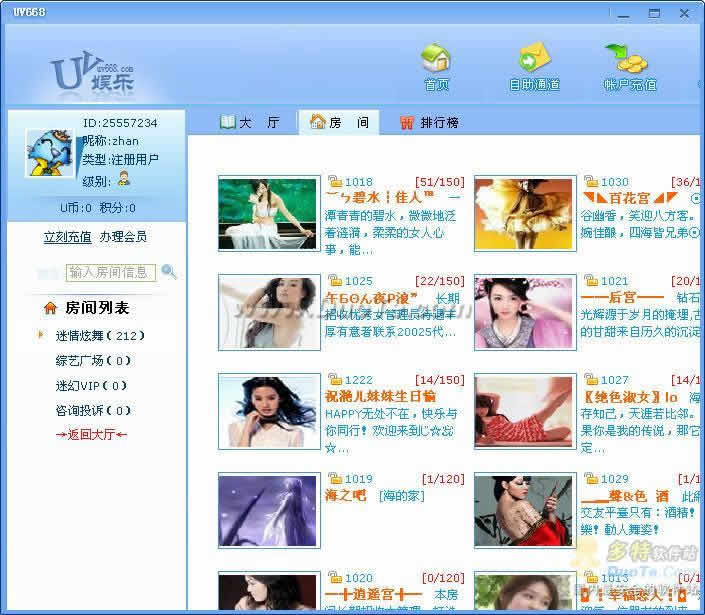The width and height of the screenshot is (705, 615).
Task: Click the 类型:注册用户 text
Action: click(x=120, y=159)
